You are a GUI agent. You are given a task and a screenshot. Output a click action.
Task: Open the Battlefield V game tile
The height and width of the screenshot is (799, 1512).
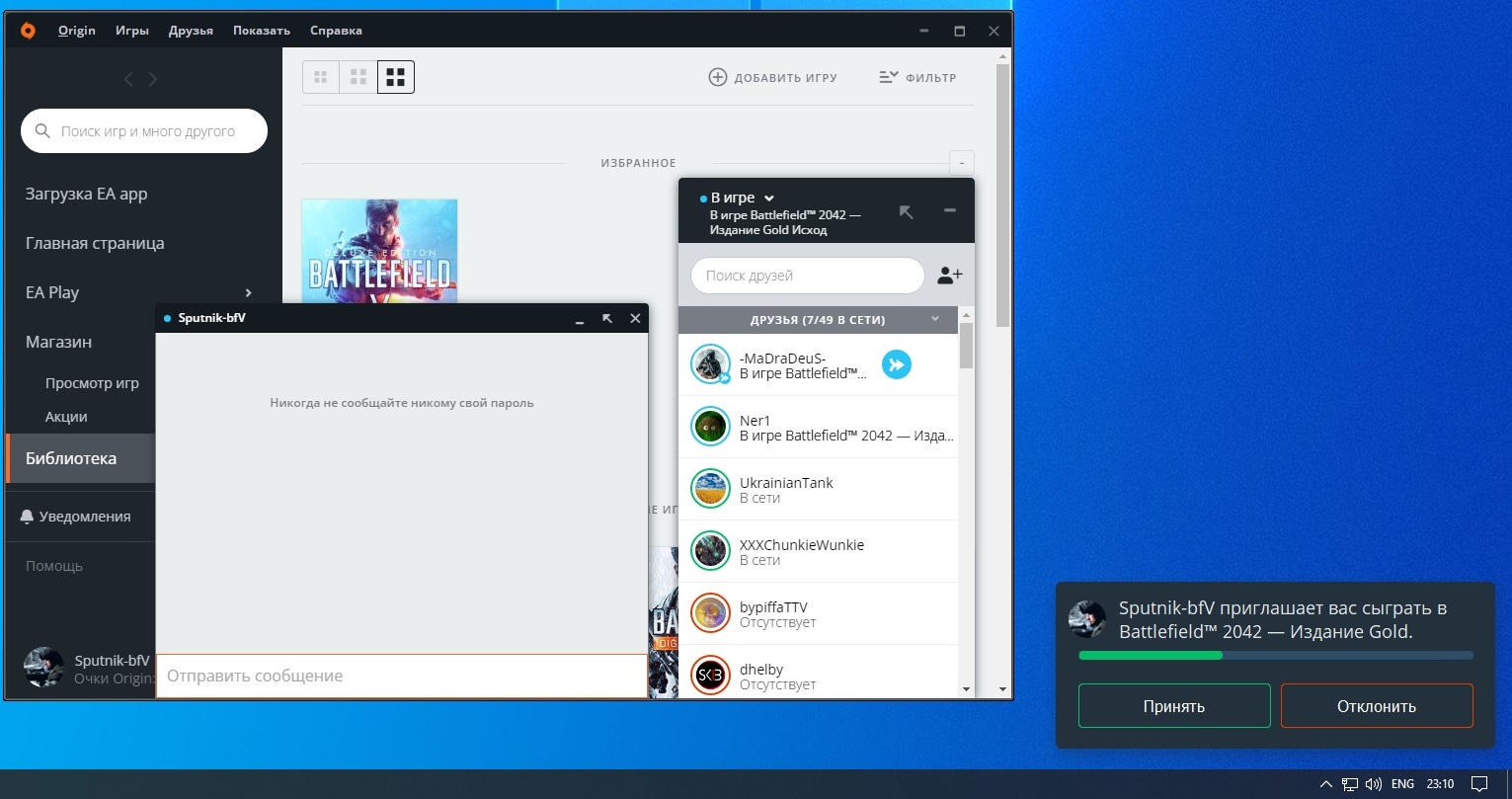379,251
